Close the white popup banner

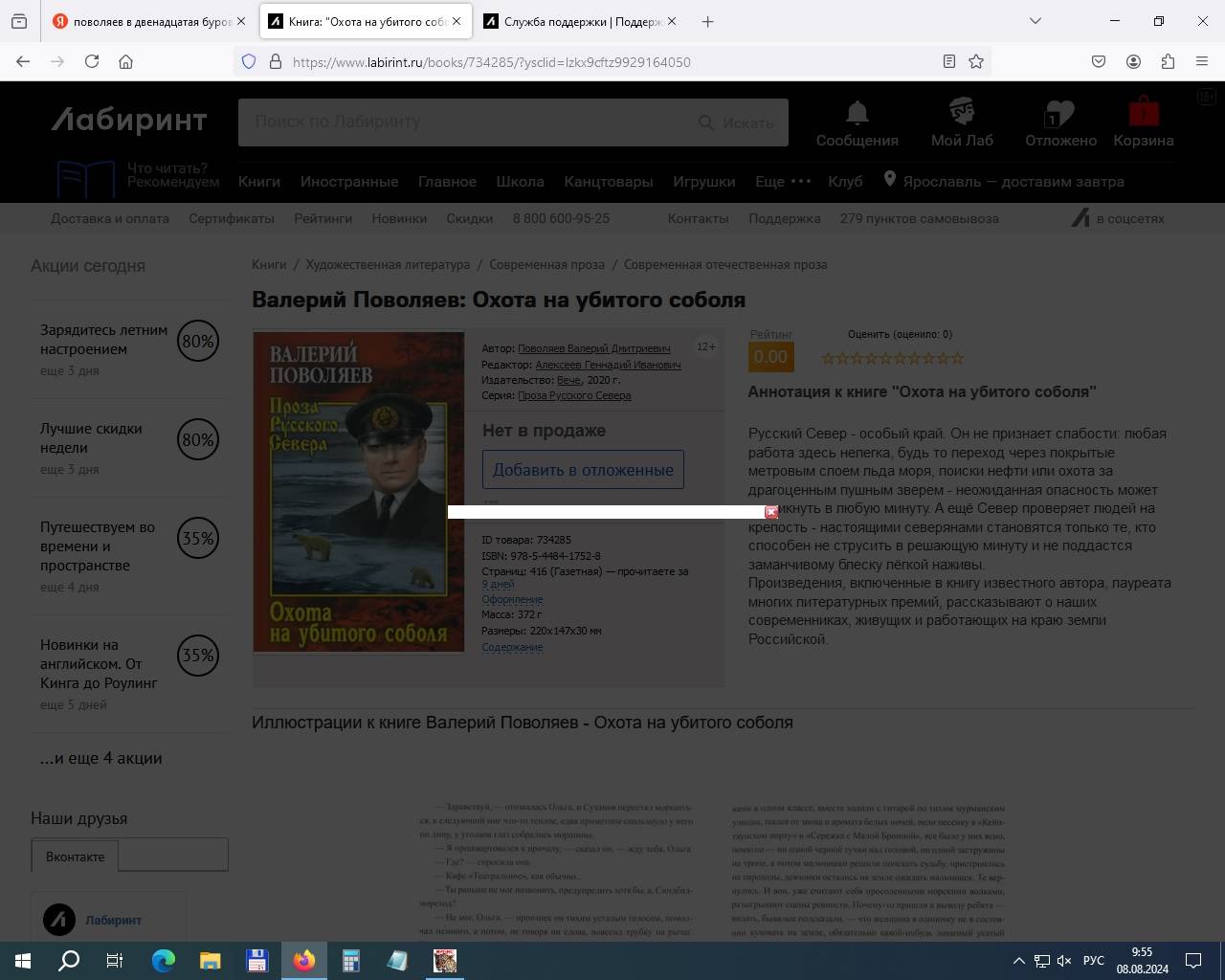point(771,512)
